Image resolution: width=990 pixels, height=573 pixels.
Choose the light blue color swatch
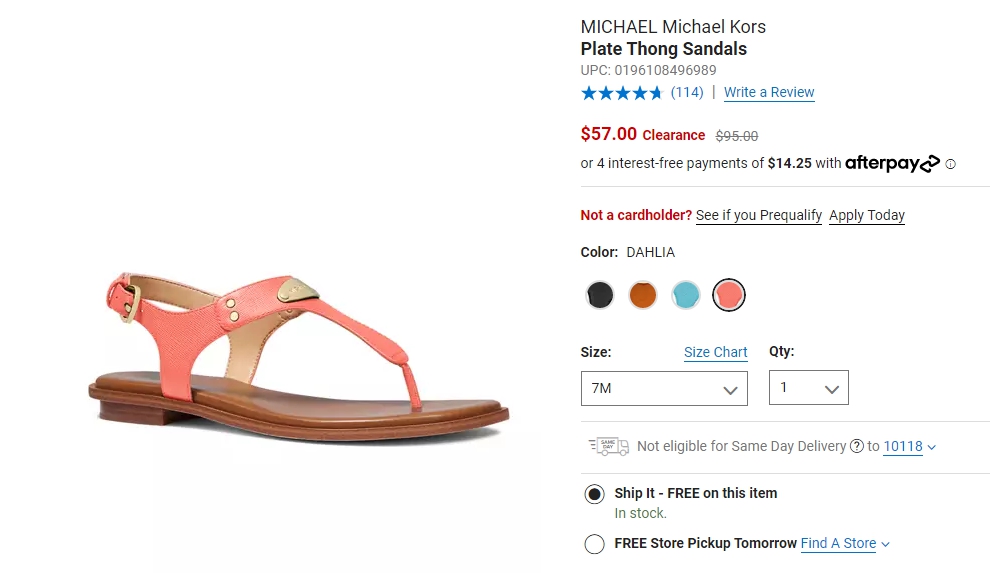(686, 295)
